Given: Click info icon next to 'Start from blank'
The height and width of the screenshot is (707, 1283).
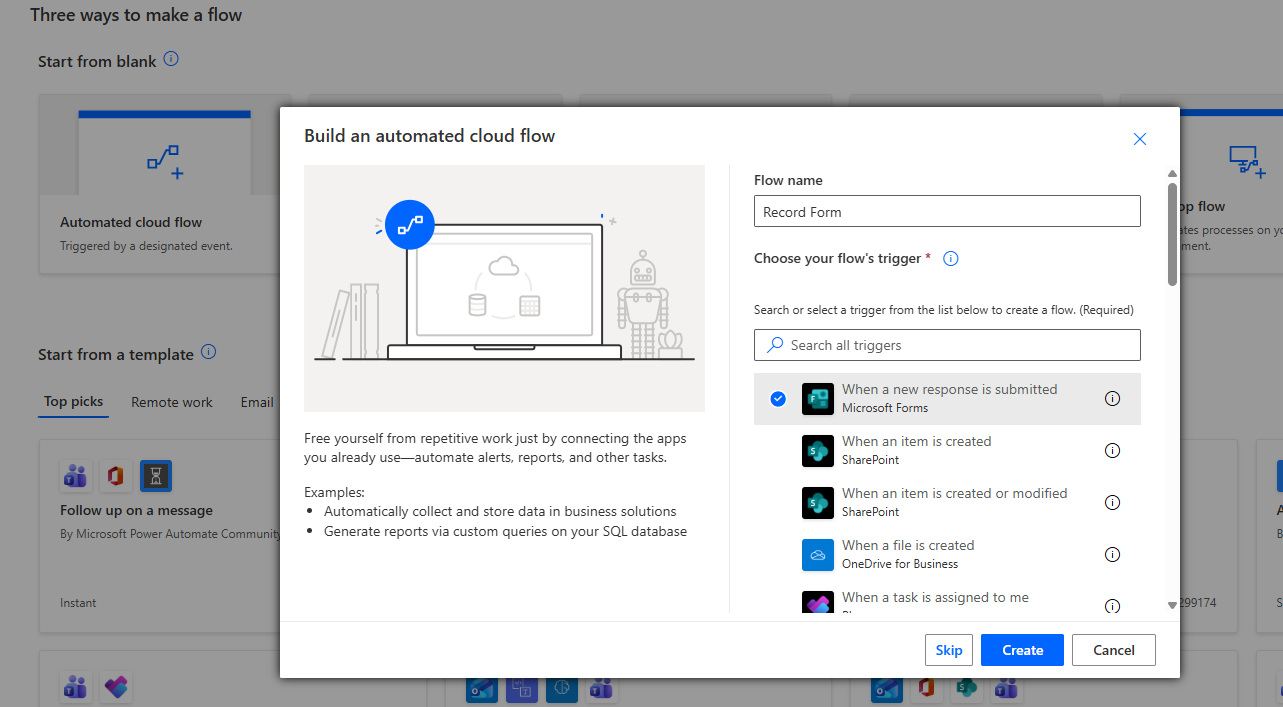Looking at the screenshot, I should (x=171, y=60).
